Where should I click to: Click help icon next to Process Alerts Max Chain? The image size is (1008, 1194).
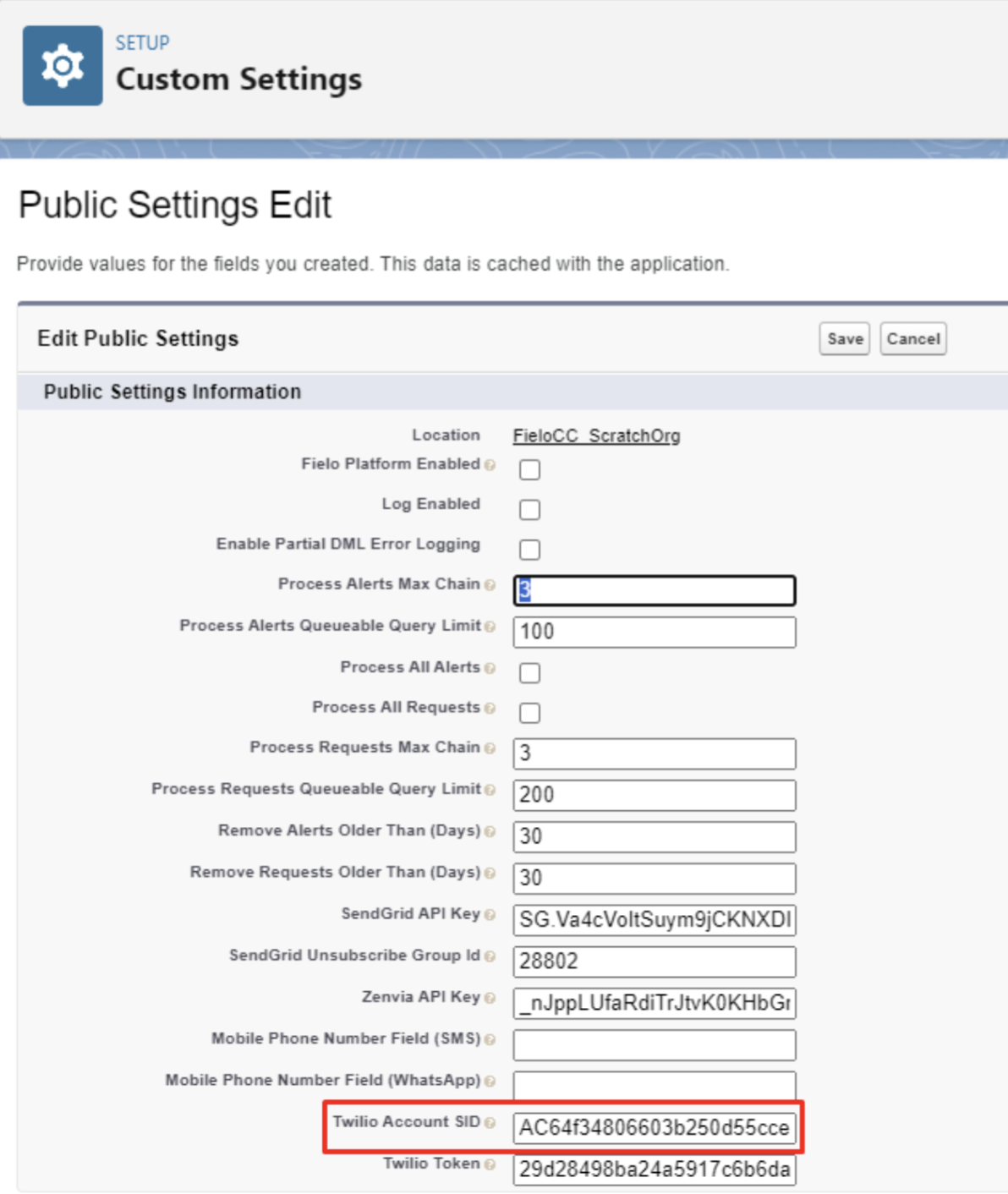(x=490, y=585)
